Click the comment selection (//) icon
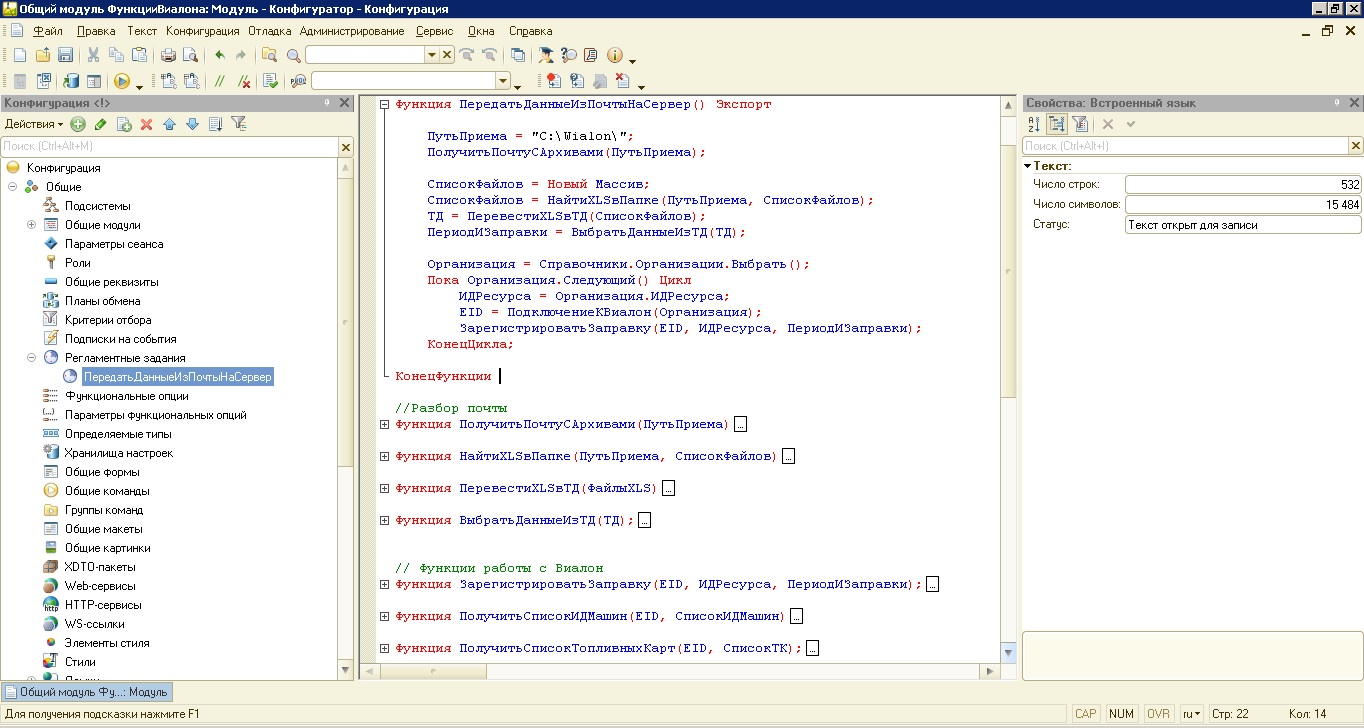 click(x=220, y=81)
